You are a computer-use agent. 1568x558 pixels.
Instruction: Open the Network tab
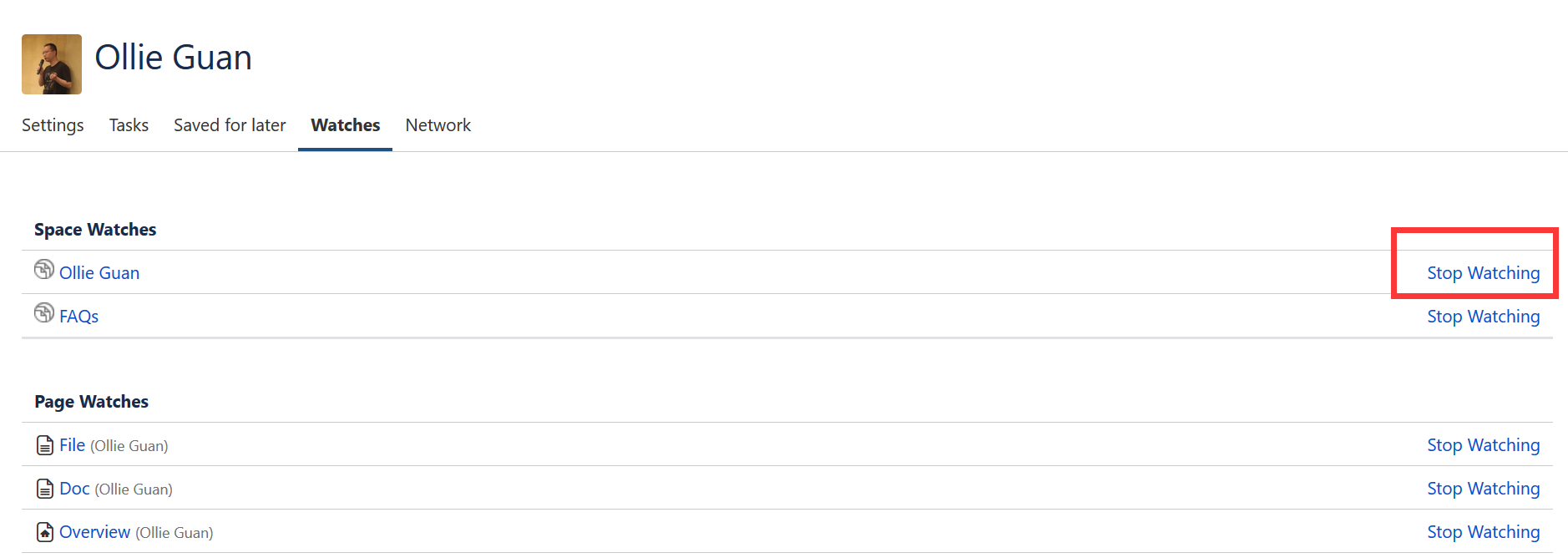438,125
